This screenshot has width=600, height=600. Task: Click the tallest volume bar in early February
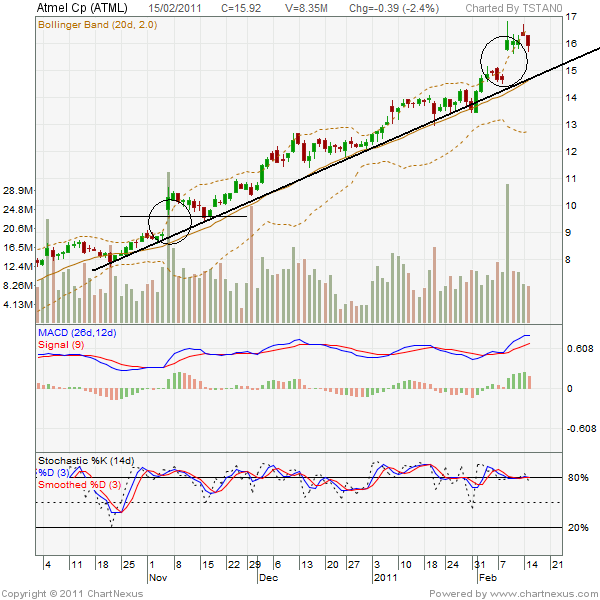click(x=508, y=253)
